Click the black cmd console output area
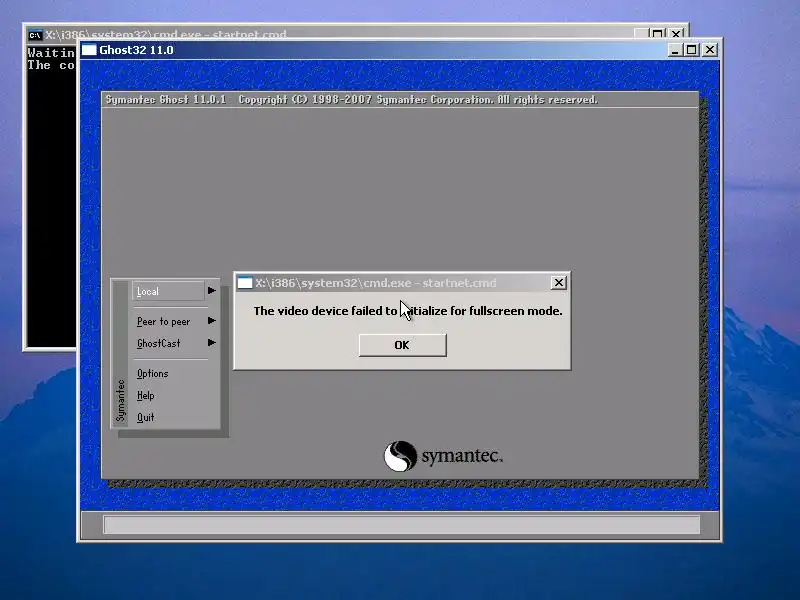This screenshot has height=600, width=800. pos(51,195)
